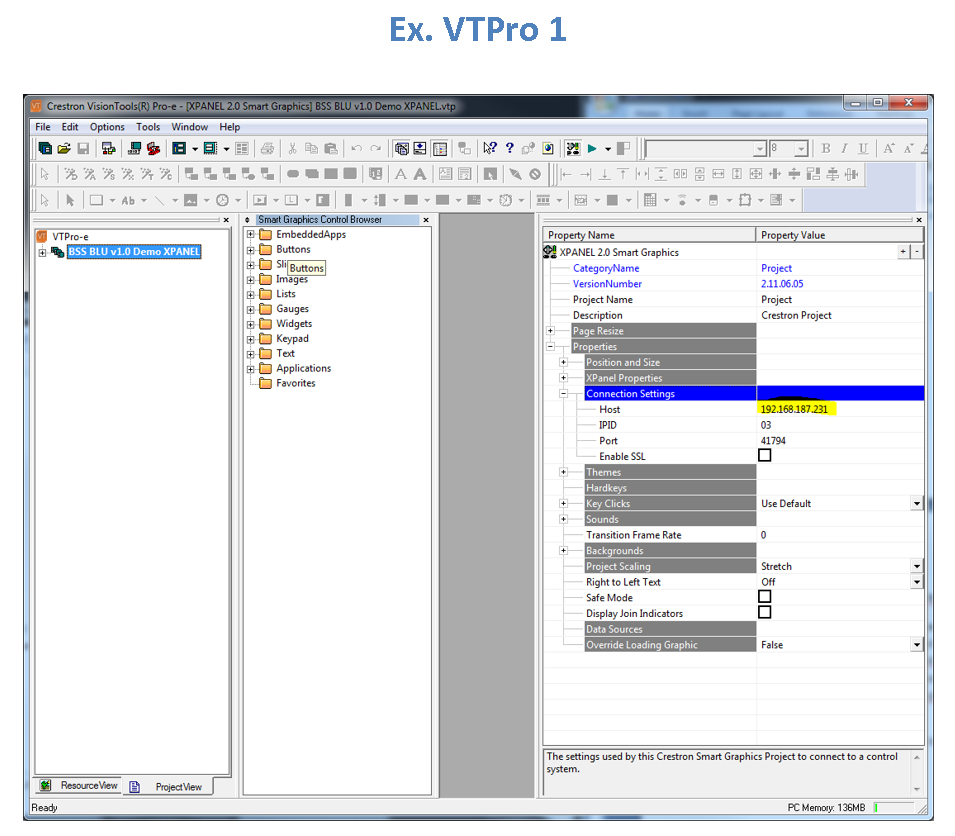Open the Project Scaling dropdown
Image resolution: width=955 pixels, height=836 pixels.
[916, 567]
